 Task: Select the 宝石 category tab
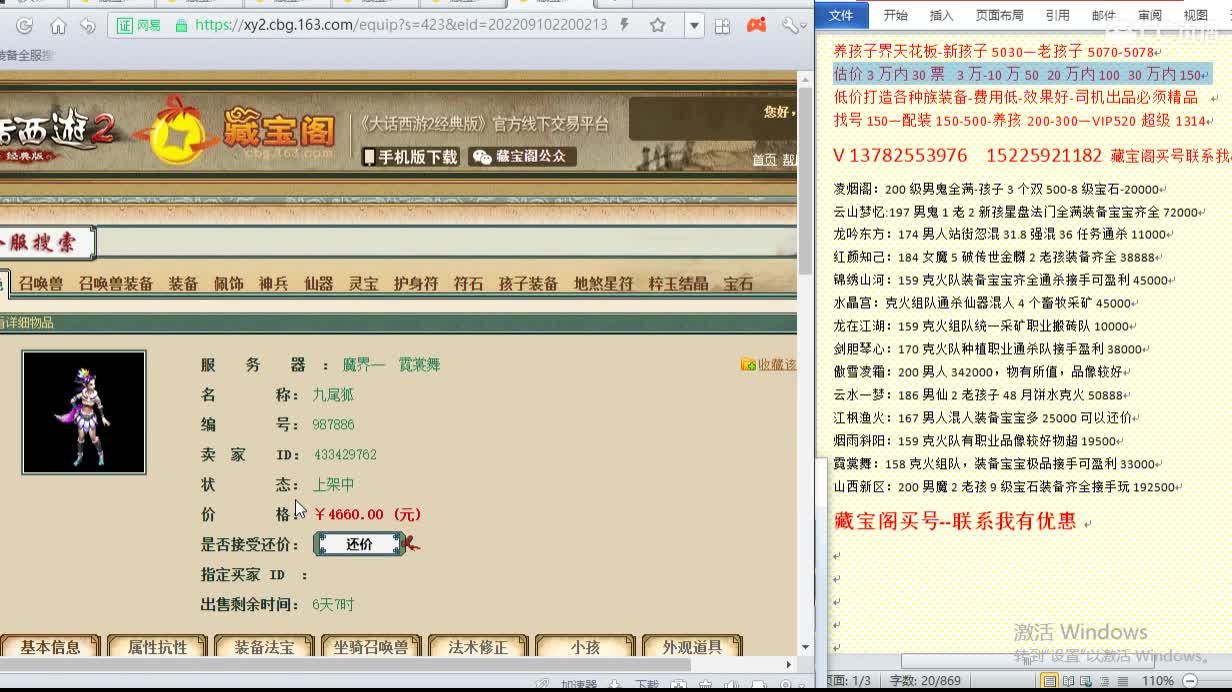[x=738, y=284]
